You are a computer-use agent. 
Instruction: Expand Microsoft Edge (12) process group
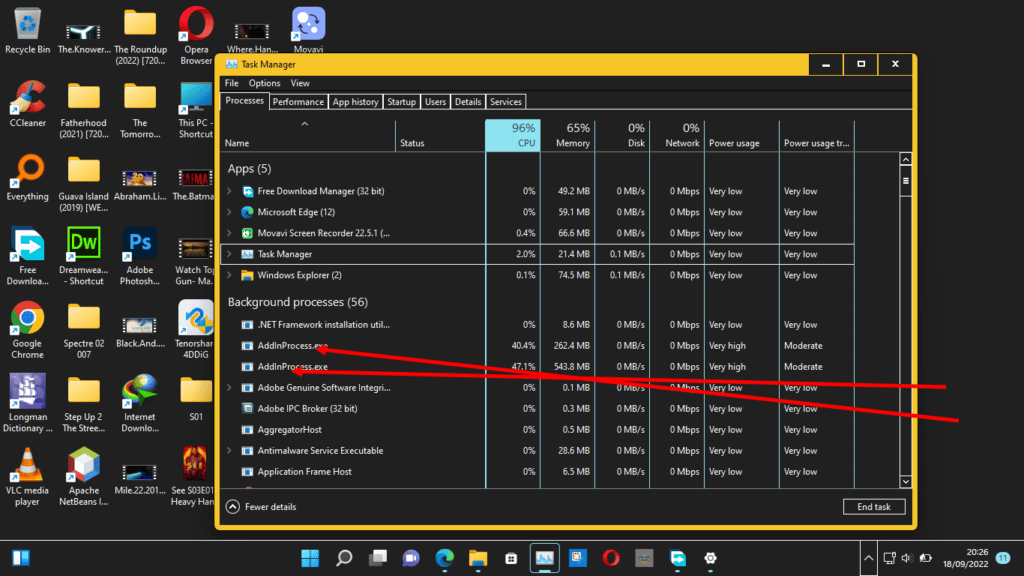click(x=229, y=212)
